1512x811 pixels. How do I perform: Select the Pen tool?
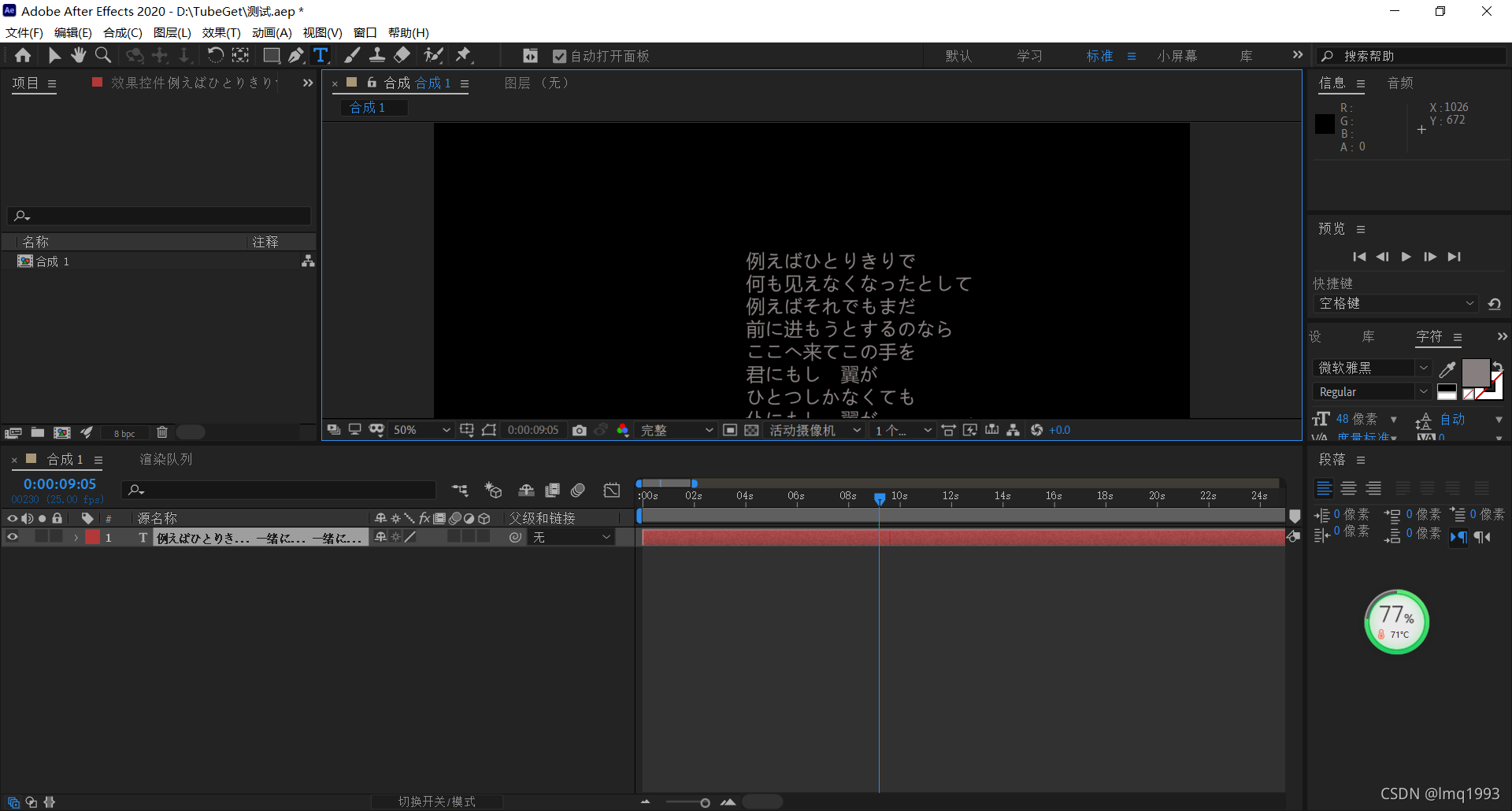click(296, 55)
